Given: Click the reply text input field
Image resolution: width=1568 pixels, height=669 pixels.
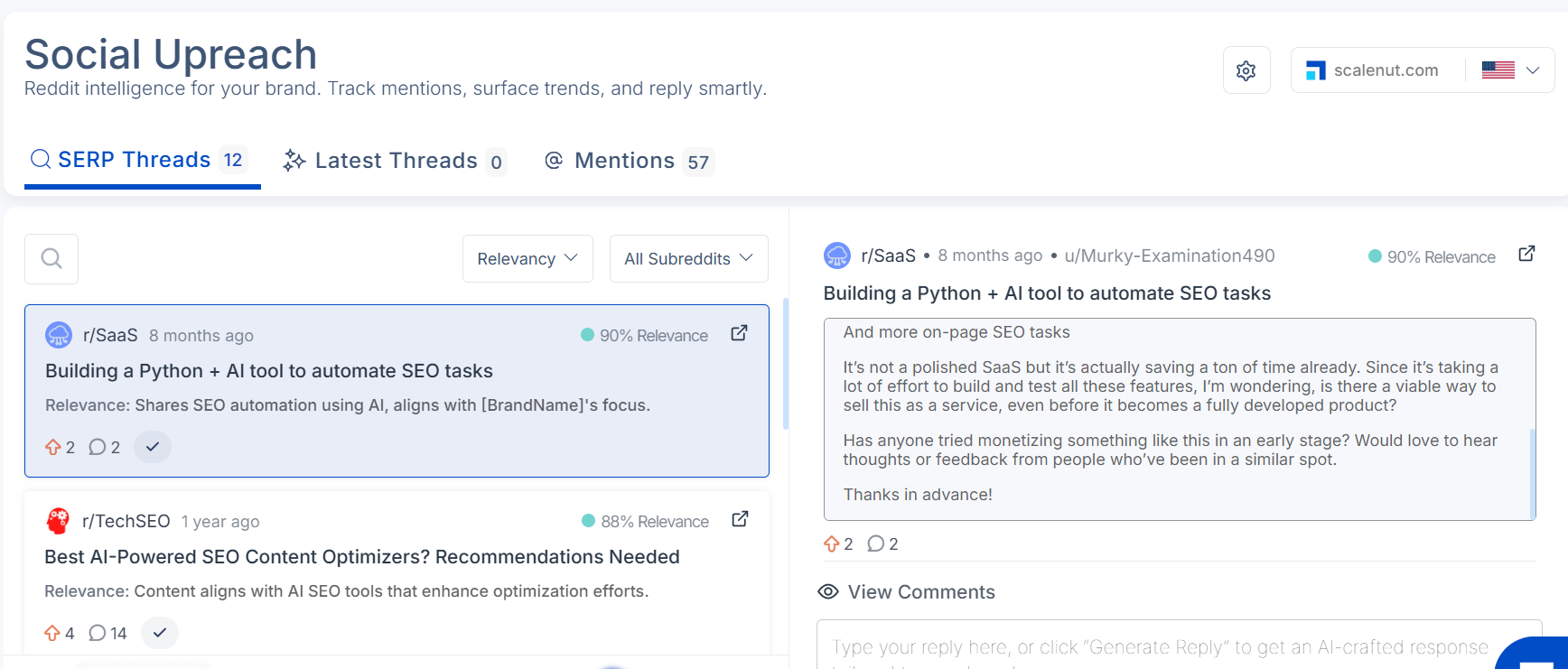Looking at the screenshot, I should 1179,646.
